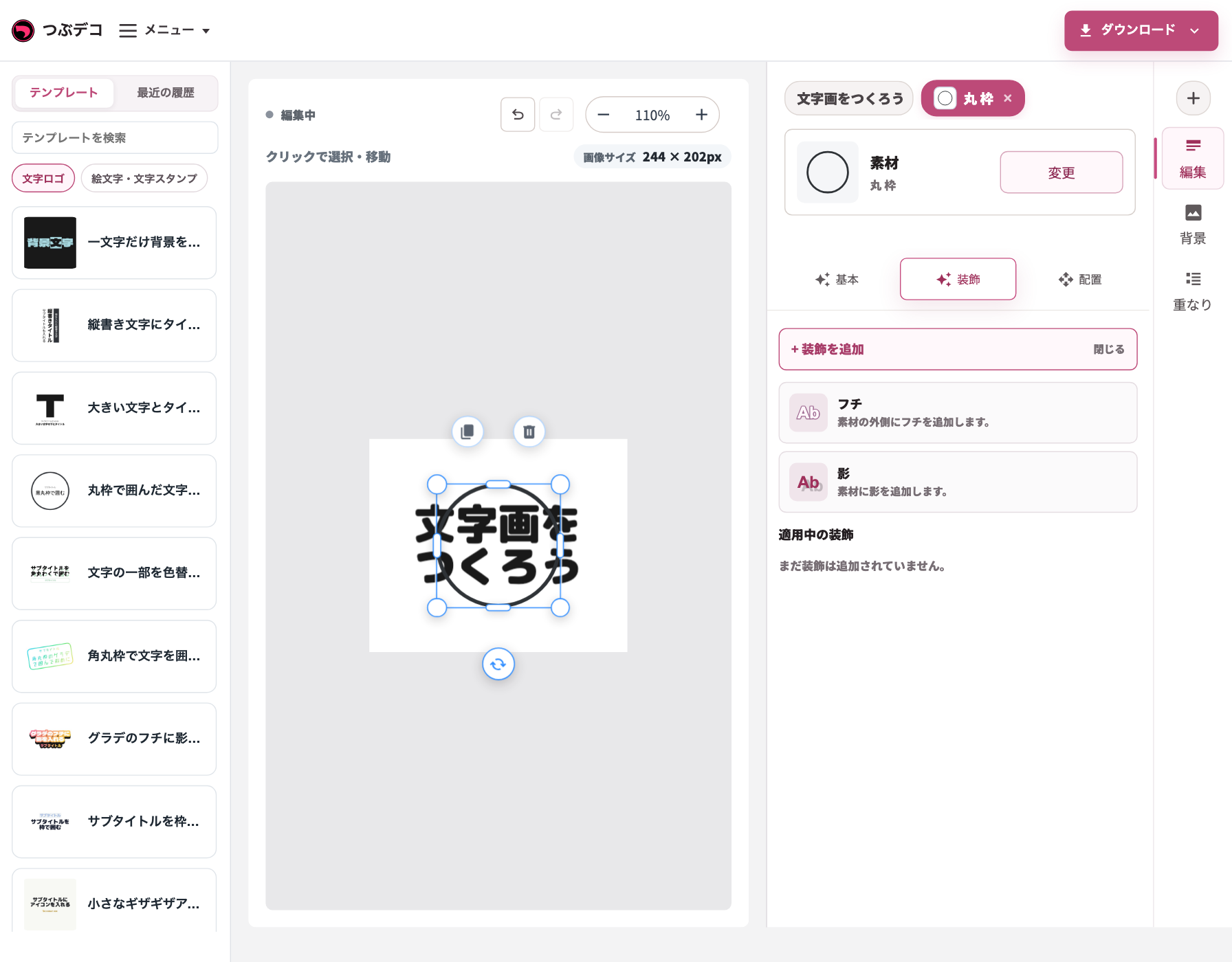Choose the サブタイトルを枠 template
Viewport: 1232px width, 962px height.
point(114,822)
